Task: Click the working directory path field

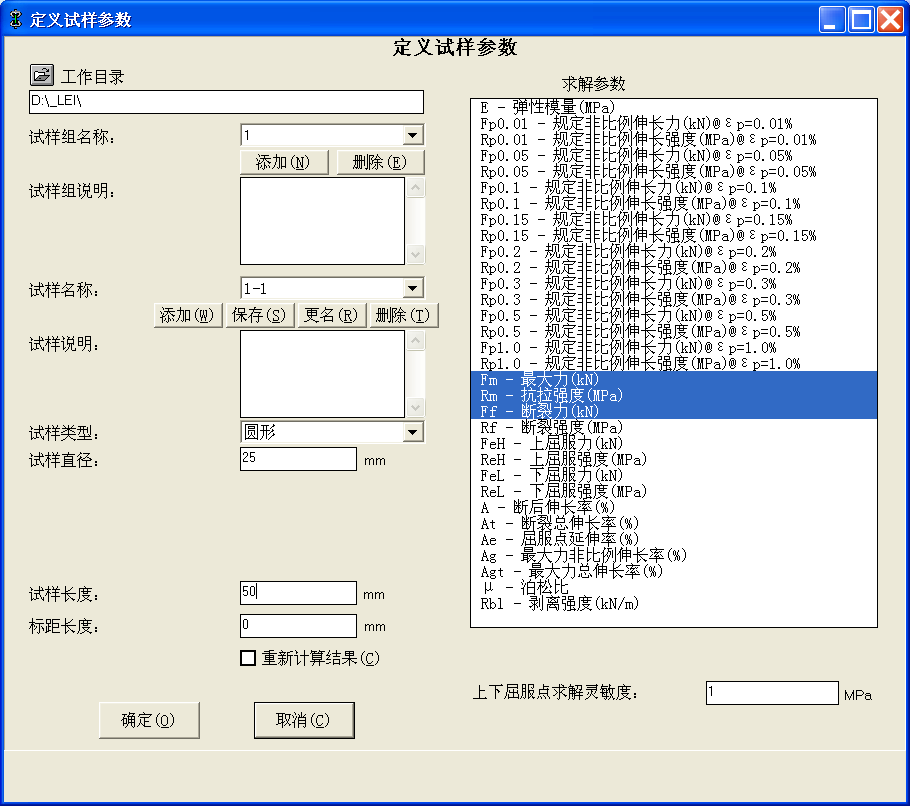Action: 226,102
